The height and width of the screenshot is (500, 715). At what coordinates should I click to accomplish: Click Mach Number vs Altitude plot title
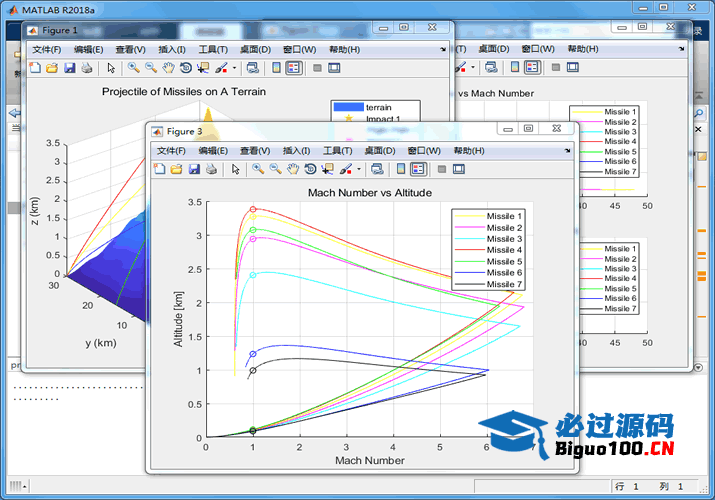point(370,192)
